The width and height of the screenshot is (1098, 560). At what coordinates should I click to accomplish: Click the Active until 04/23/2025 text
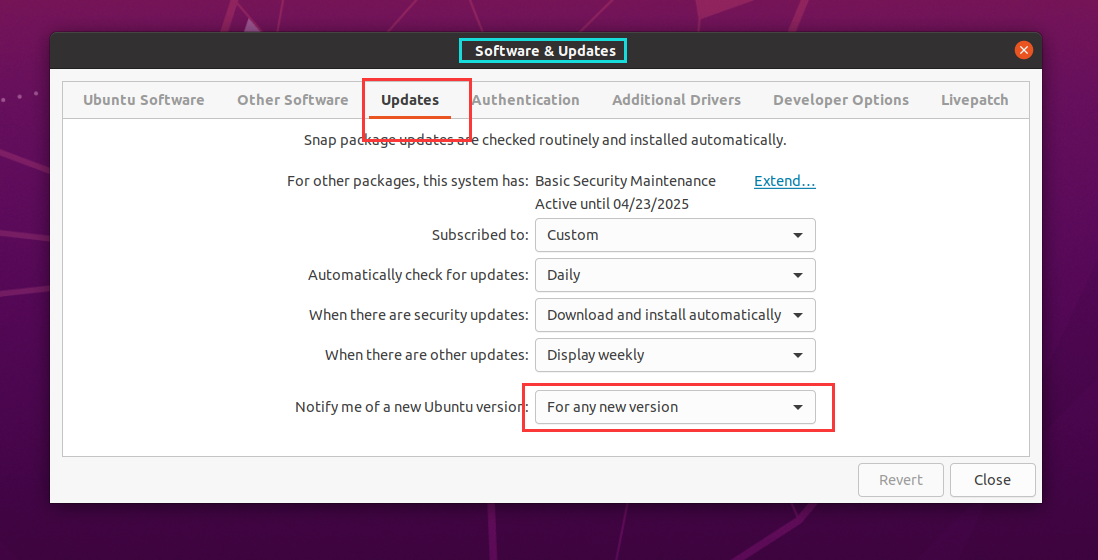click(612, 204)
